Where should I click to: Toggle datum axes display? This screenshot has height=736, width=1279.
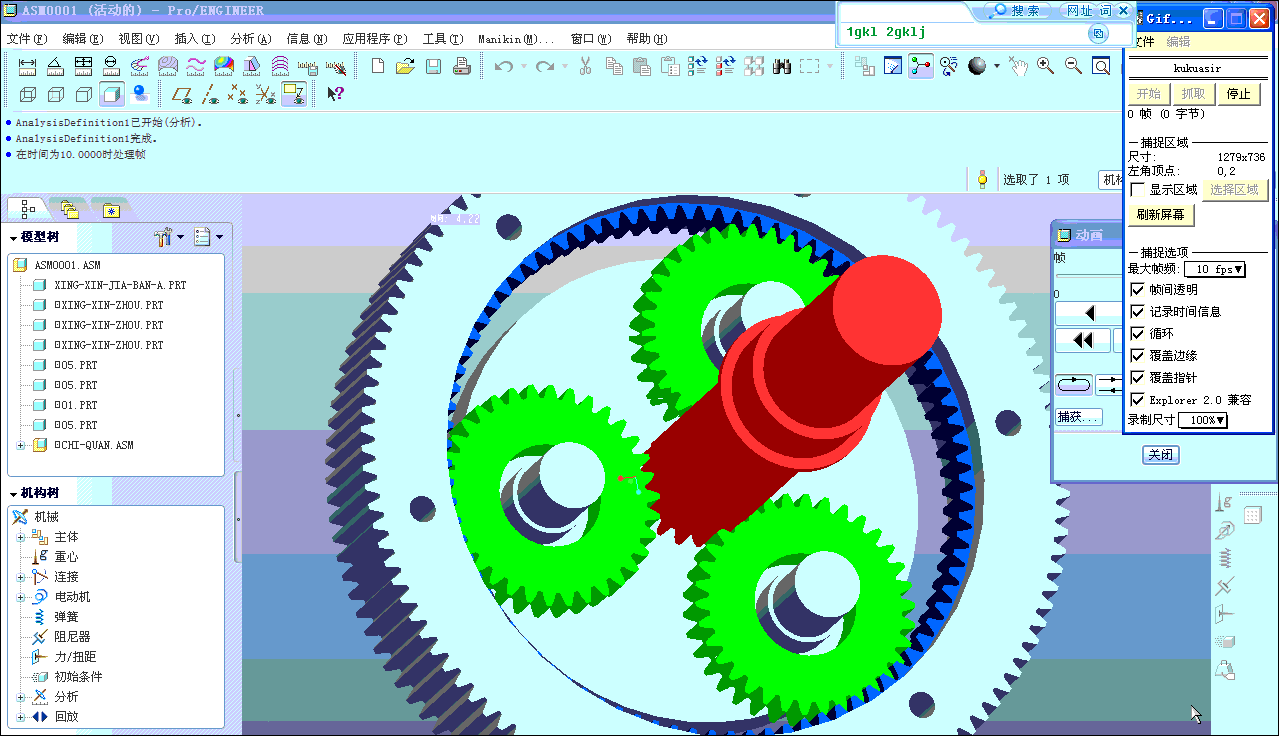coord(210,94)
